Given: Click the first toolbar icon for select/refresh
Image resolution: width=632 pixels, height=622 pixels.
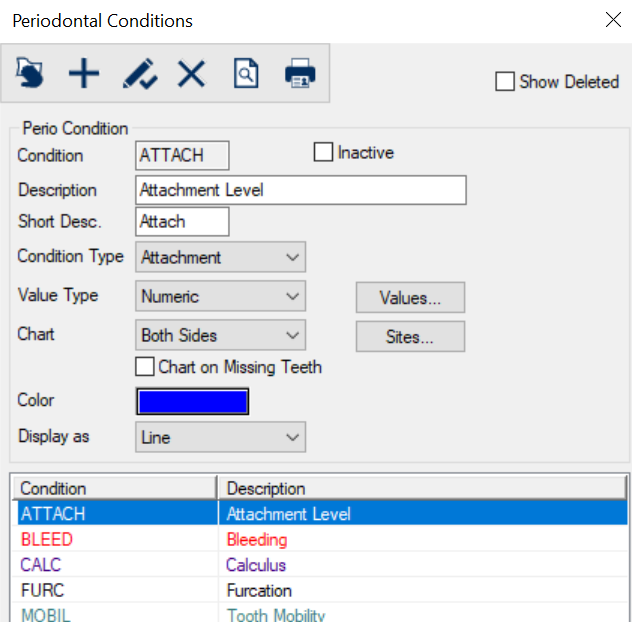Looking at the screenshot, I should (31, 73).
